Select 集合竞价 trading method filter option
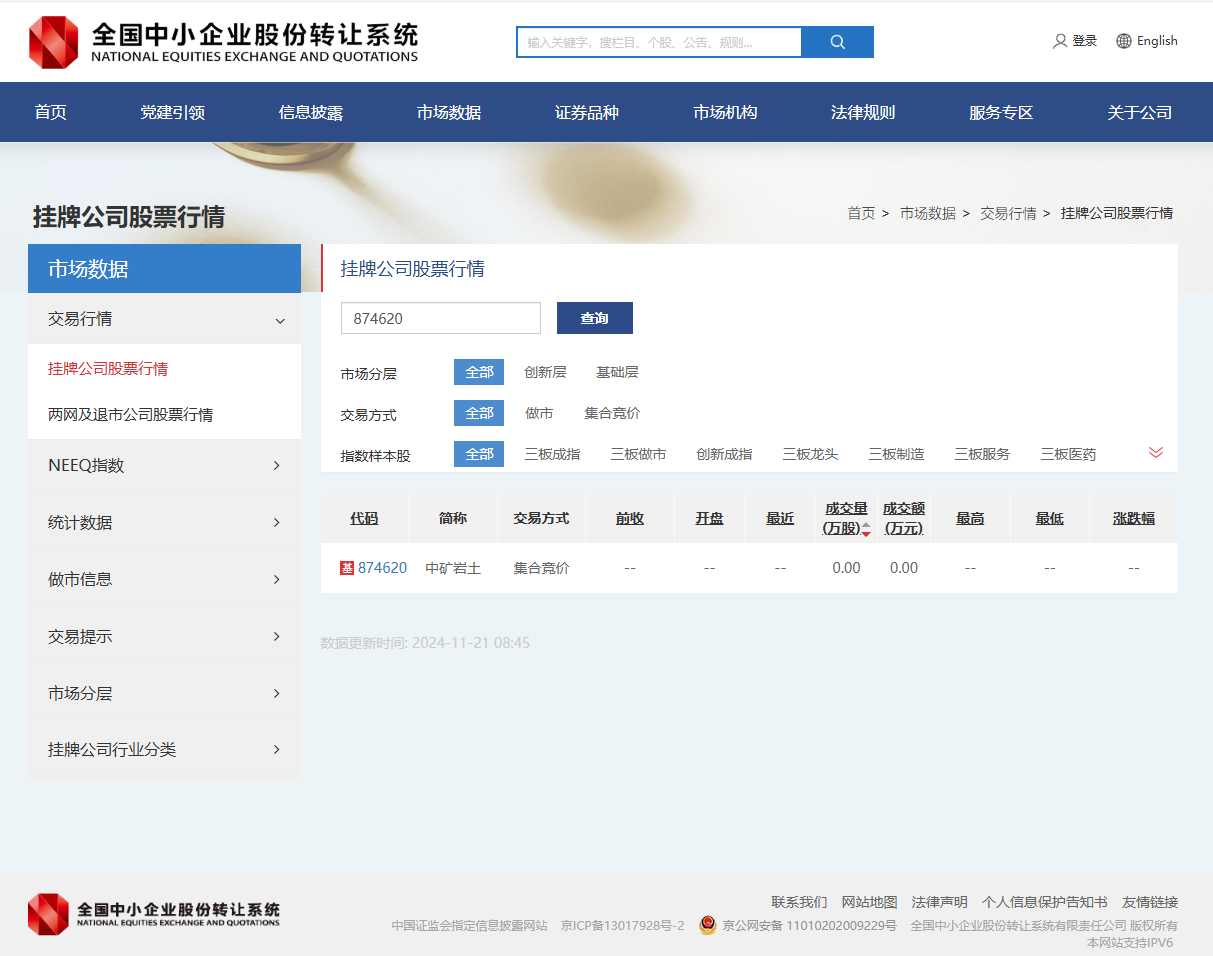Image resolution: width=1213 pixels, height=956 pixels. [x=612, y=413]
